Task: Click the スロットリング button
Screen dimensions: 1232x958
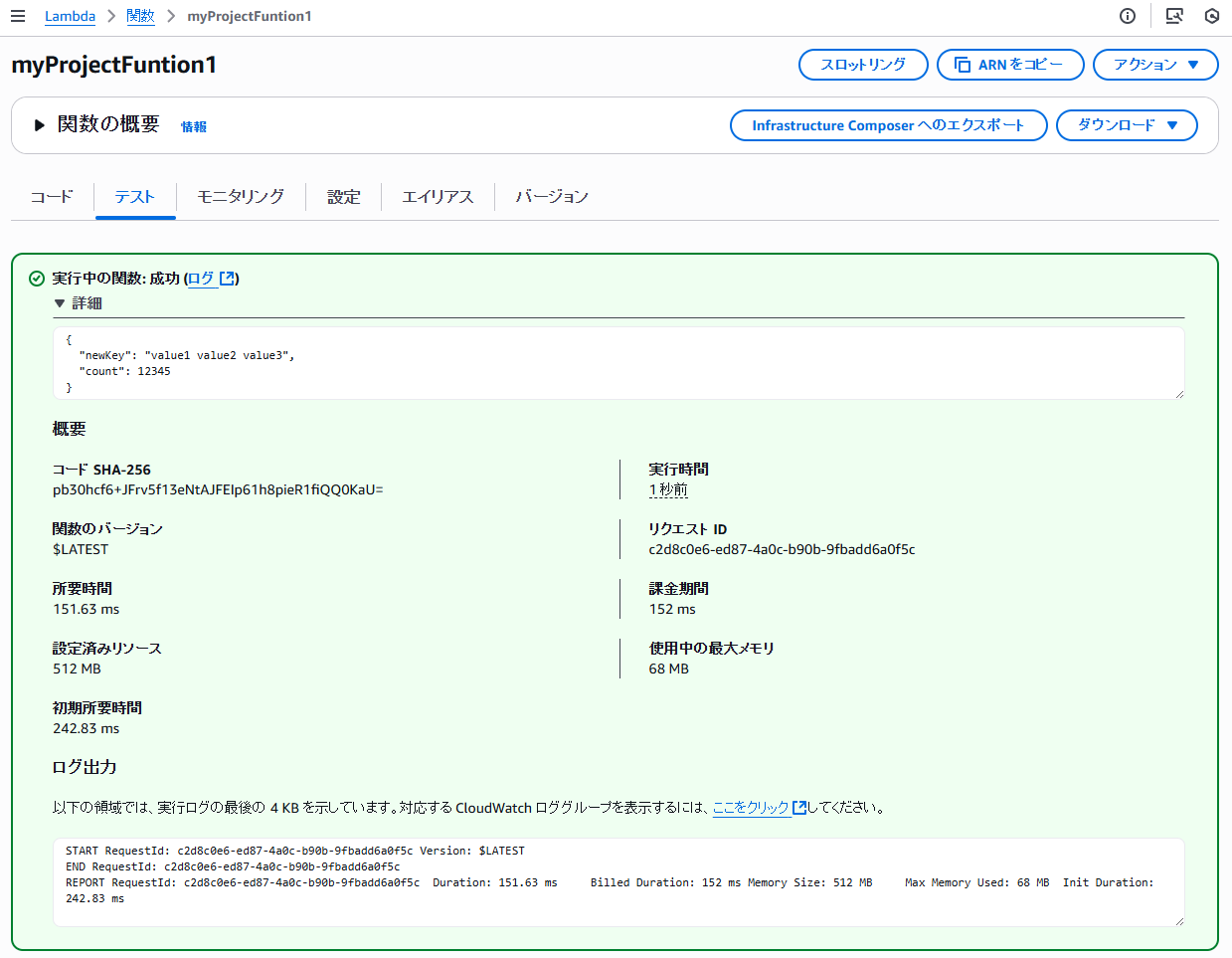Action: click(x=863, y=65)
